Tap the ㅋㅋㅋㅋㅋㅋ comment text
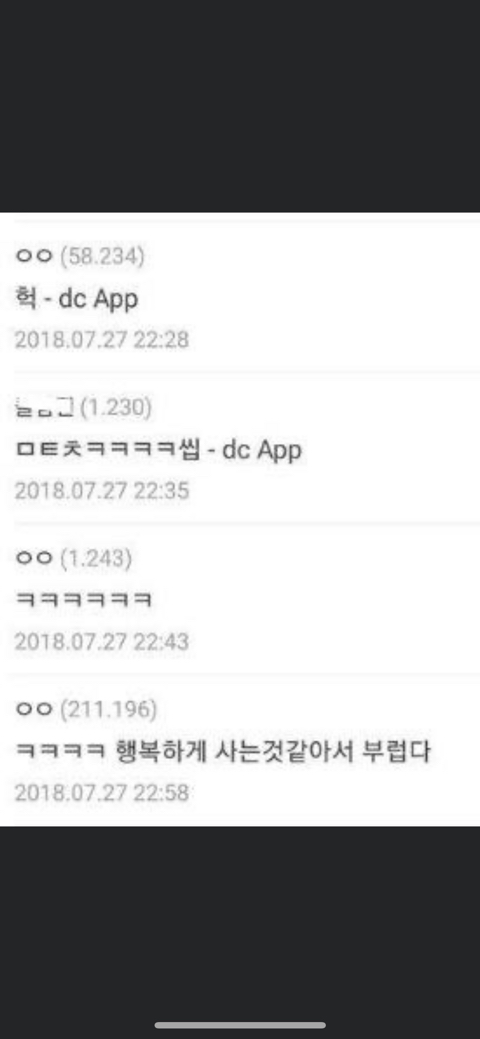 [x=84, y=601]
